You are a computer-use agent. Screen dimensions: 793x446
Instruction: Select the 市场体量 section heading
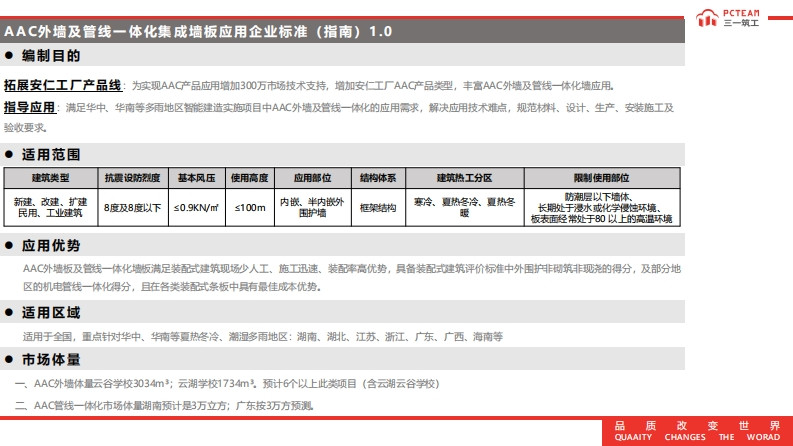click(51, 360)
